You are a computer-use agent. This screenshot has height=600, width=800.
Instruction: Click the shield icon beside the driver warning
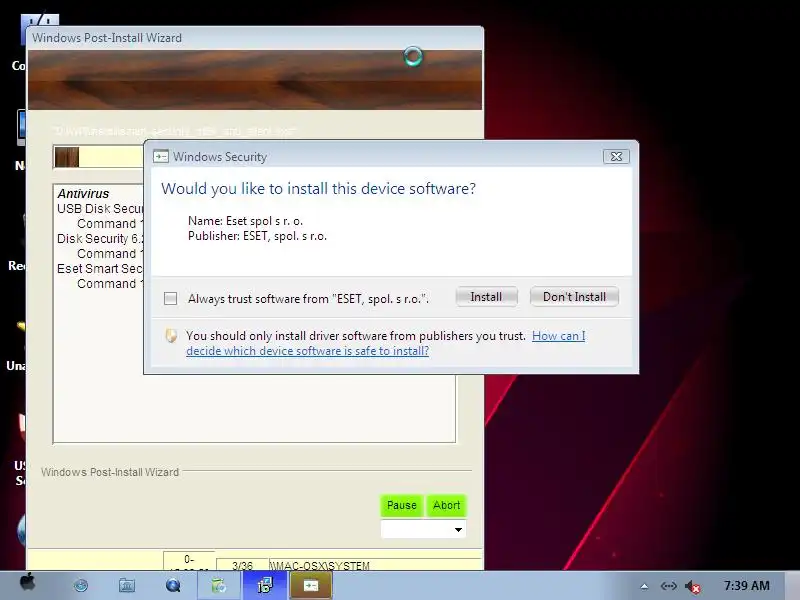(x=171, y=336)
